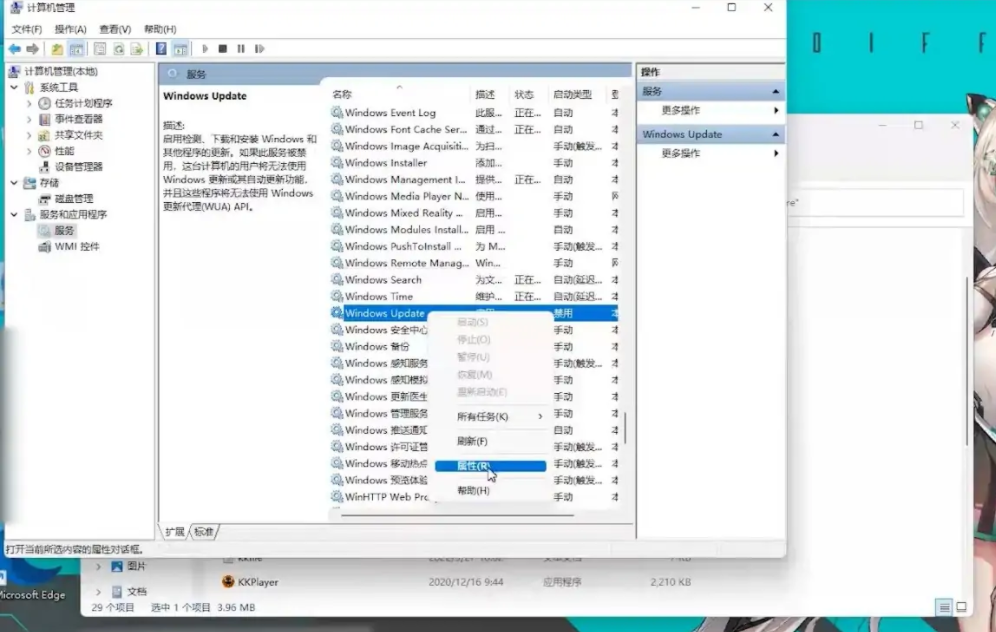Export the list using the toolbar icon

point(137,49)
